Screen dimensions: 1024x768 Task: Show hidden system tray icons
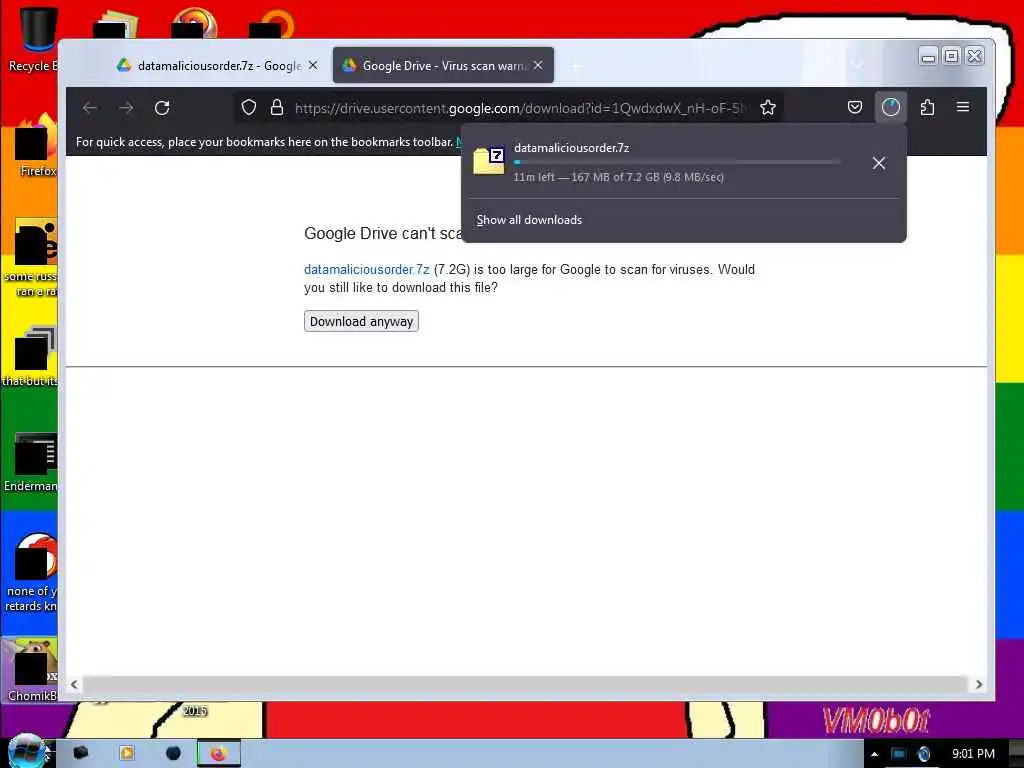[x=874, y=754]
